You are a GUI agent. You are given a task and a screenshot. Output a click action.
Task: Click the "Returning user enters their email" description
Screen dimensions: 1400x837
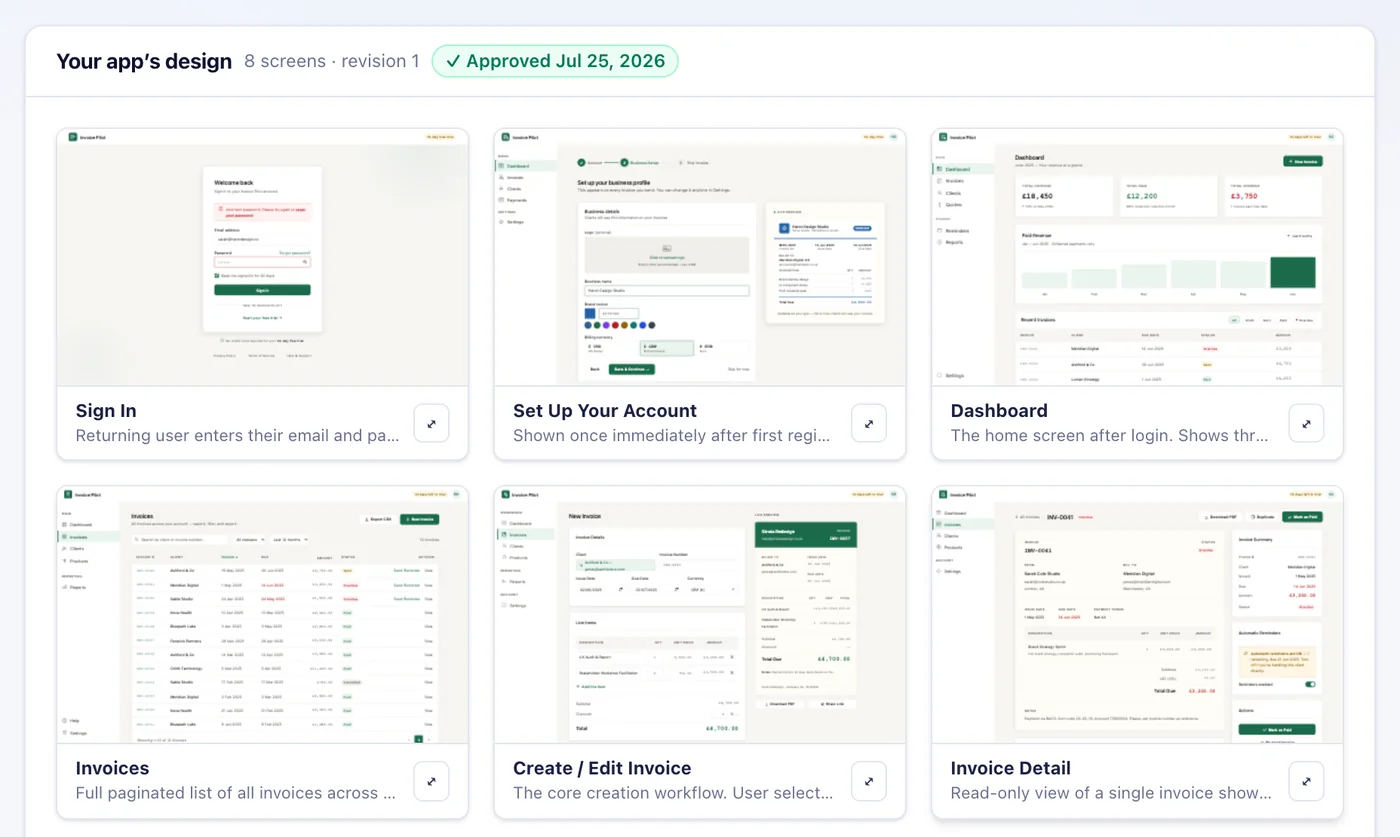pyautogui.click(x=238, y=436)
